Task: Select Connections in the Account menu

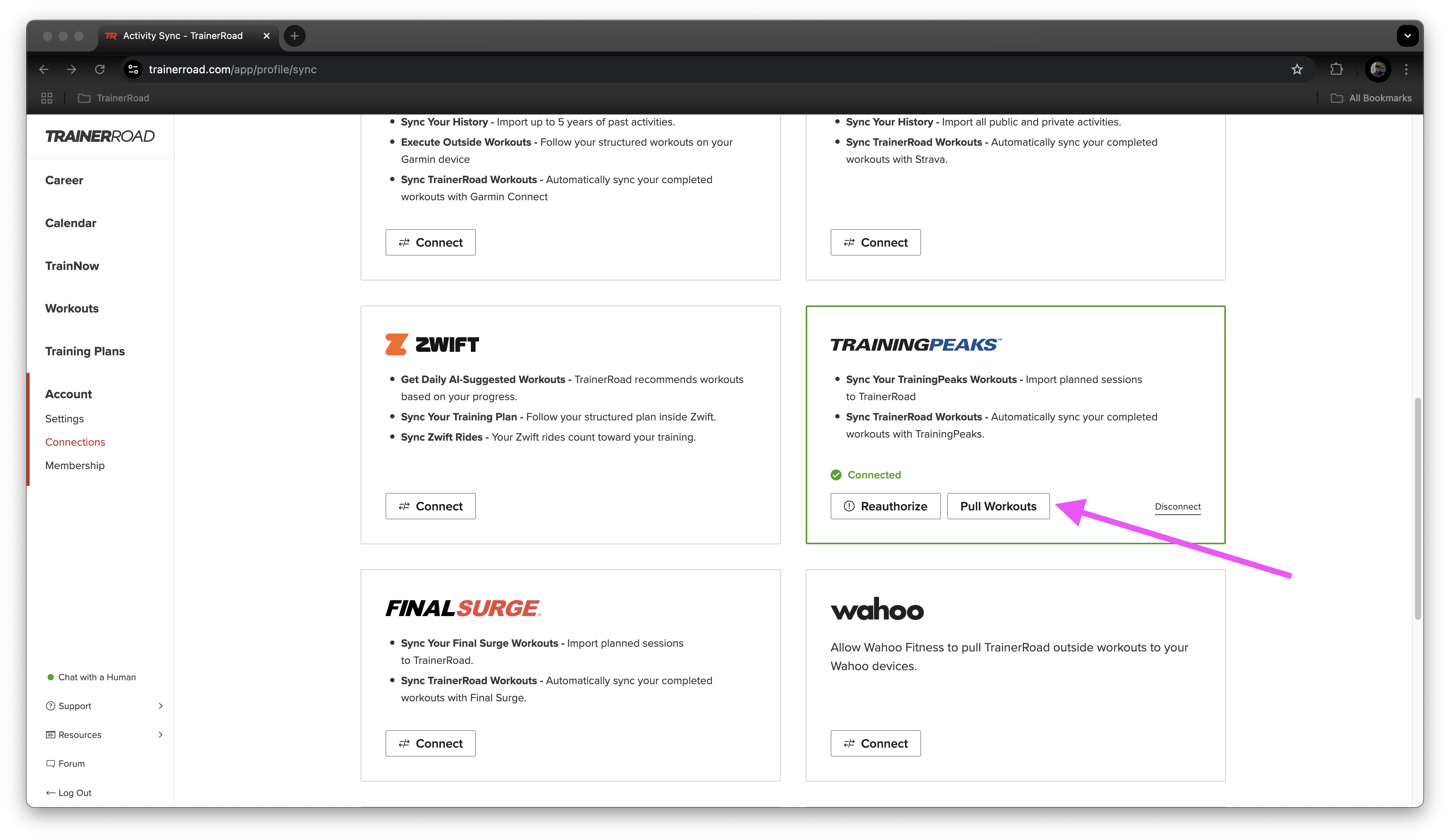Action: tap(75, 441)
